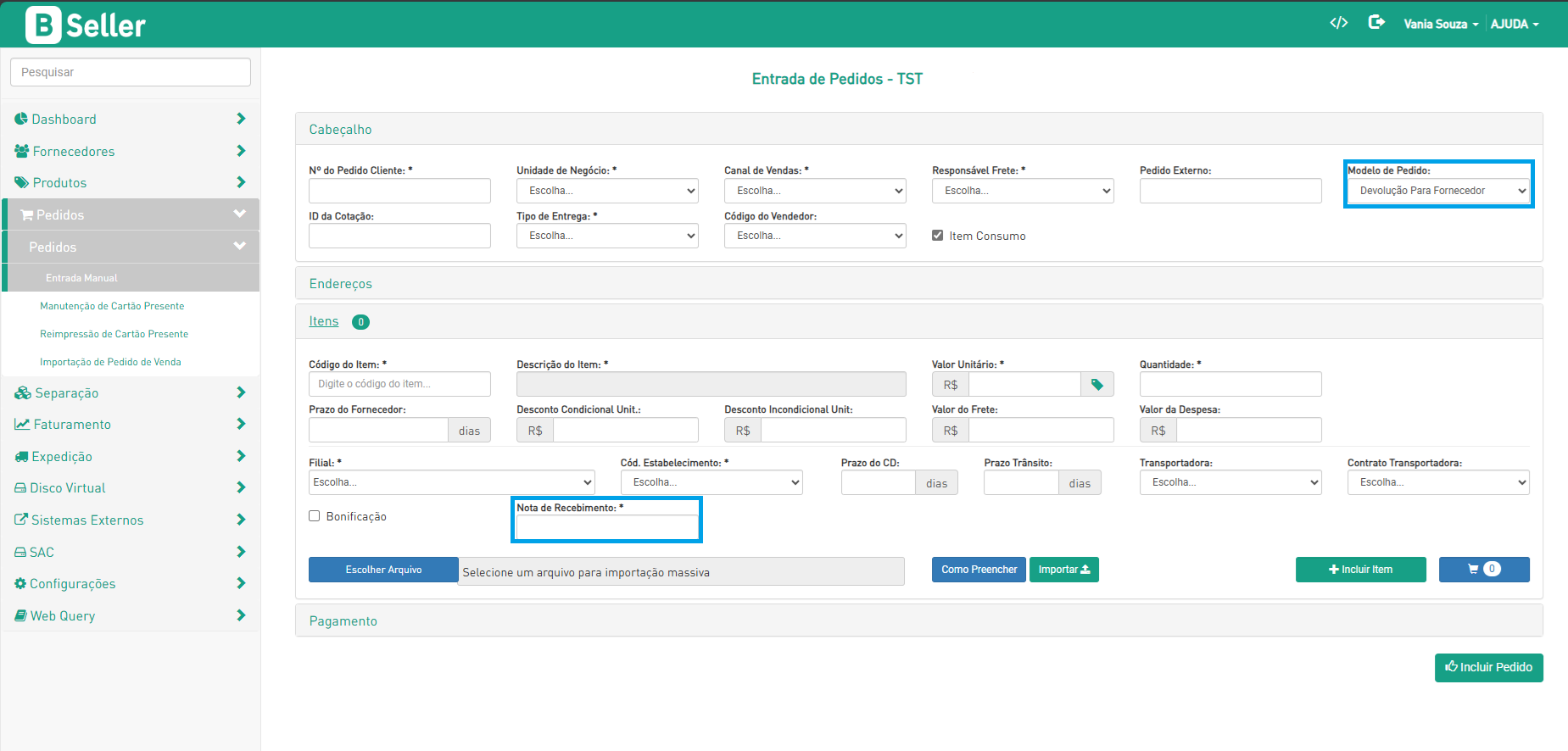
Task: Click the Como Preencher button
Action: click(x=979, y=570)
